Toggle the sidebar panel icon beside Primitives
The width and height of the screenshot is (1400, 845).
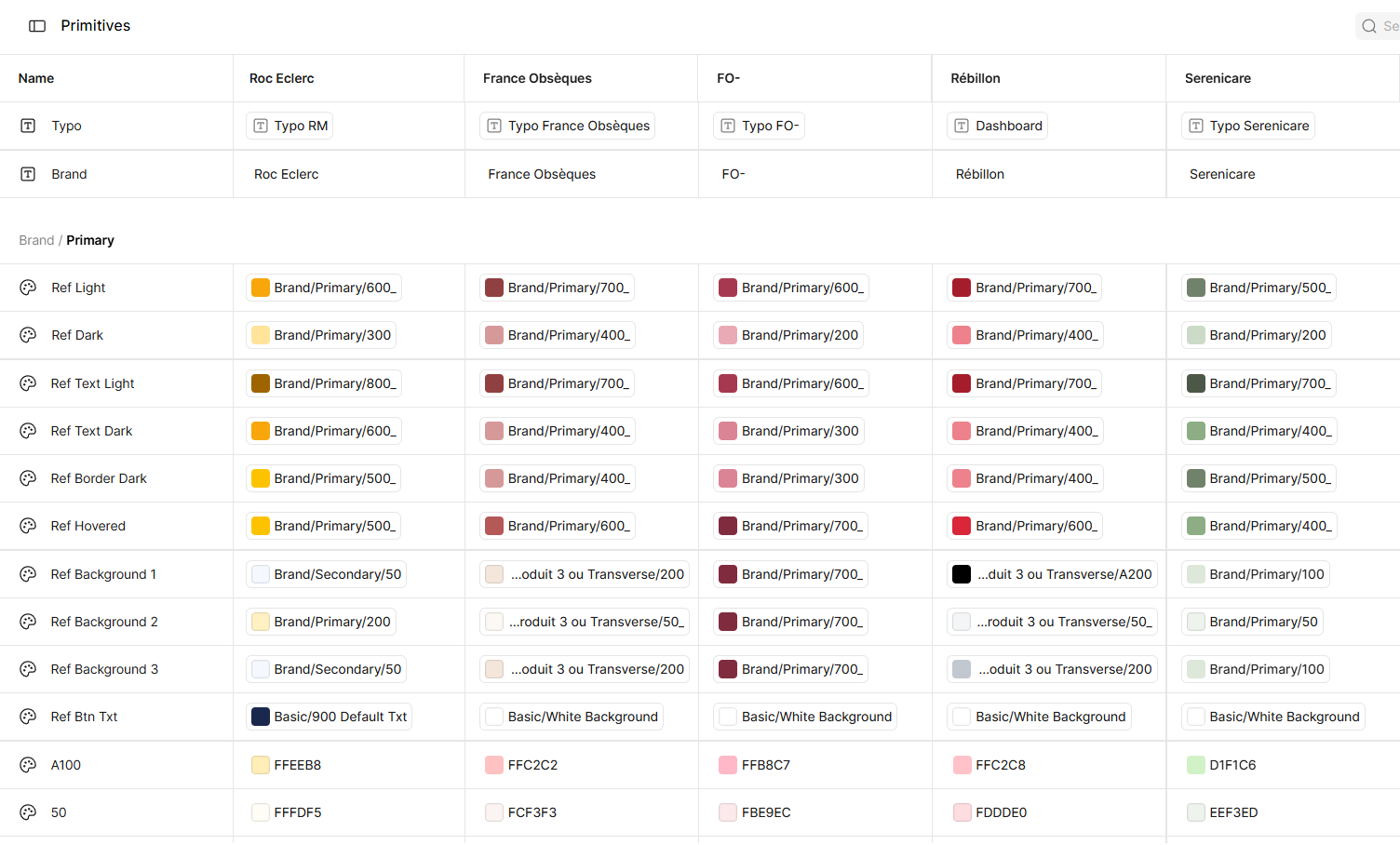(37, 26)
